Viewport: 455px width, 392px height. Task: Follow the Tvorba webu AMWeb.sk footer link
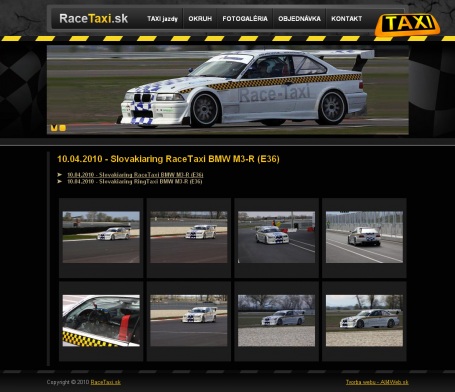click(377, 382)
